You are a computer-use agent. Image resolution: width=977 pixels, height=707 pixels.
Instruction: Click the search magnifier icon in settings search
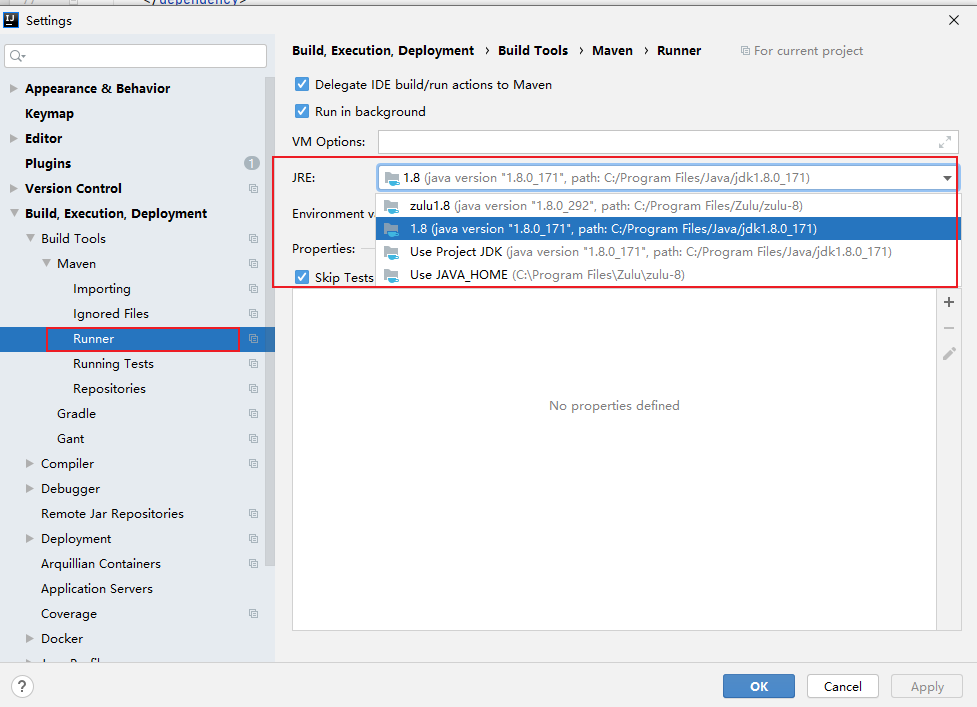[17, 56]
